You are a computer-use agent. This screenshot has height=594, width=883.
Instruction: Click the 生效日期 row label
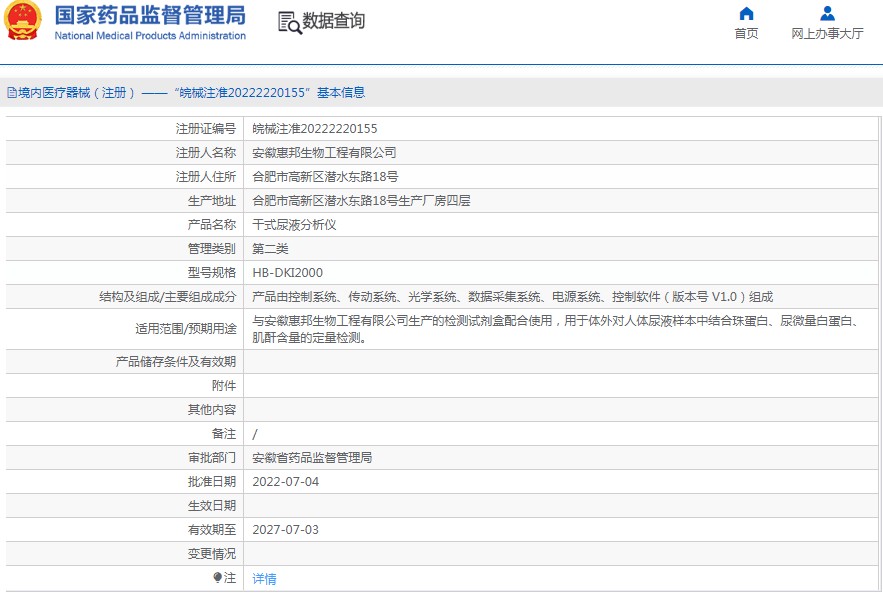point(212,506)
